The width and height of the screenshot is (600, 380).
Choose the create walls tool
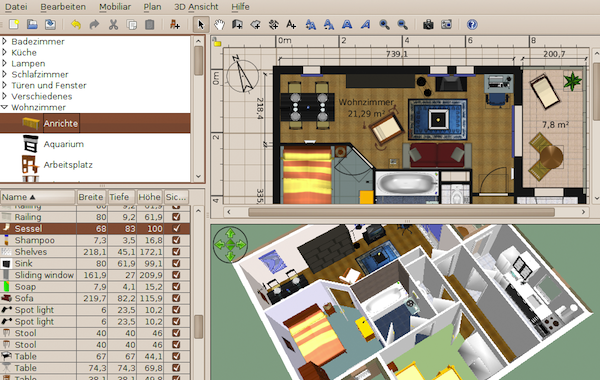(237, 24)
